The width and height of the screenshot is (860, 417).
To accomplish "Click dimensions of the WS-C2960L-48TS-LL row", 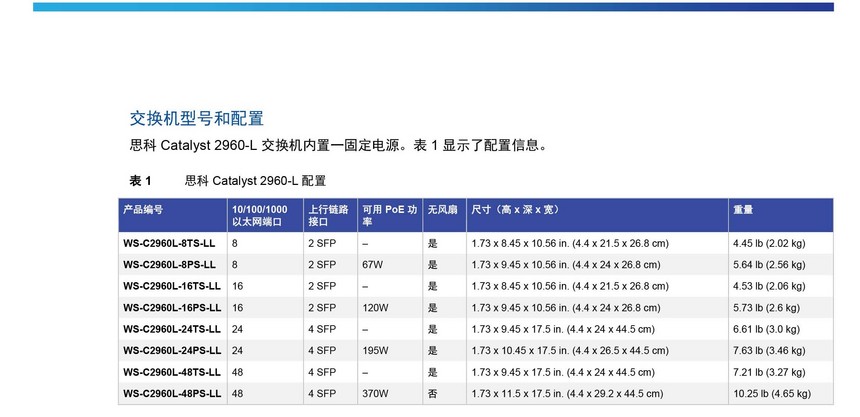I will click(x=563, y=372).
